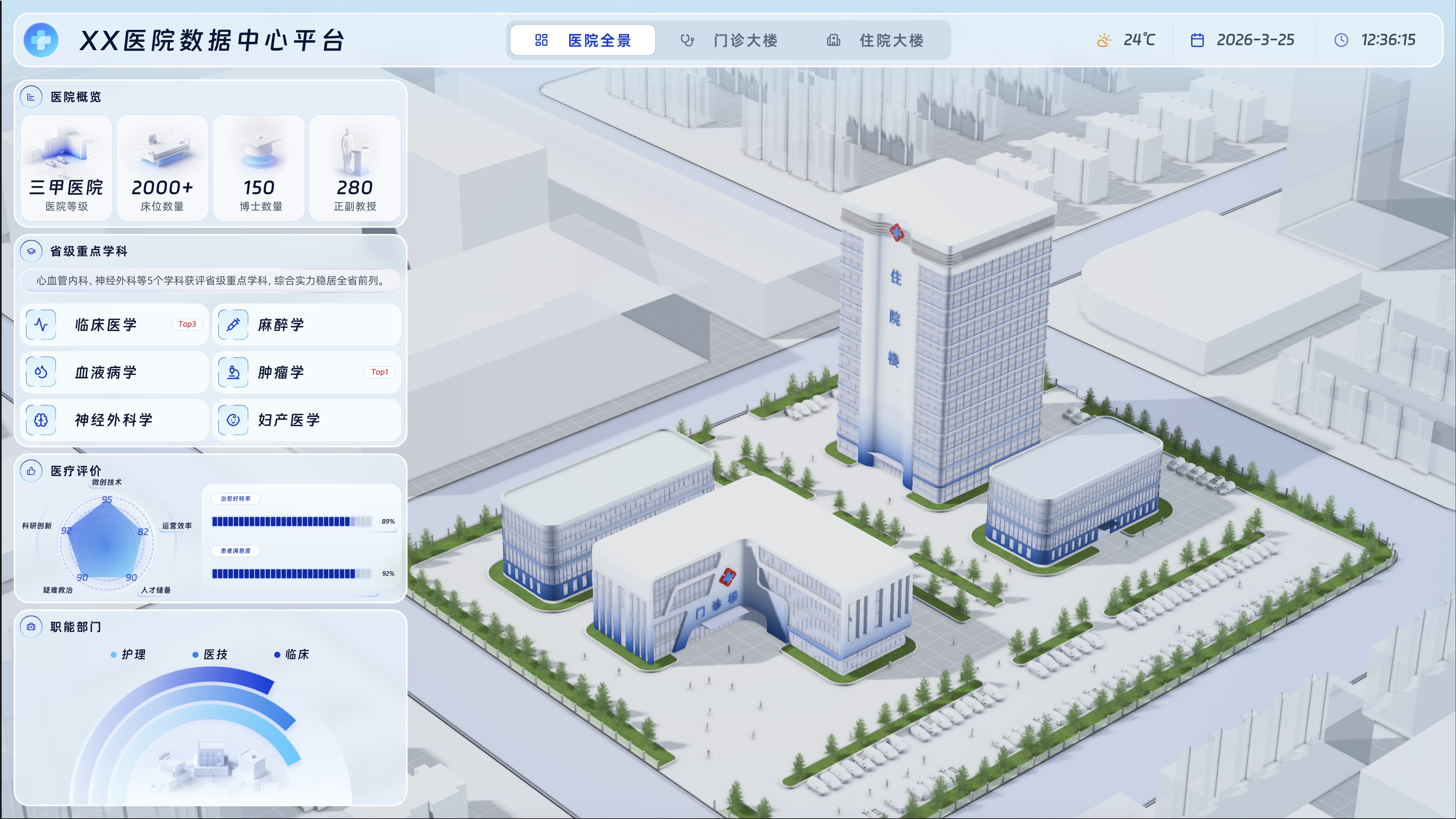Click the brain icon for 神经外科学

click(41, 419)
